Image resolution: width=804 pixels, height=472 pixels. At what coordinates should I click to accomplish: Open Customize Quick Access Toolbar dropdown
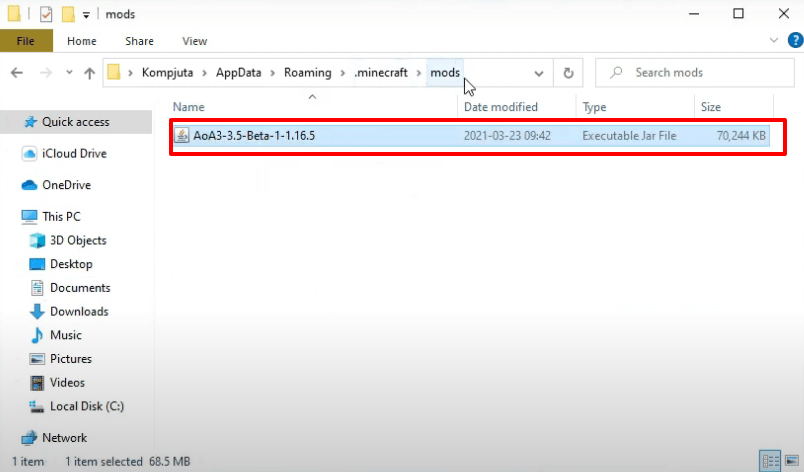[x=86, y=15]
